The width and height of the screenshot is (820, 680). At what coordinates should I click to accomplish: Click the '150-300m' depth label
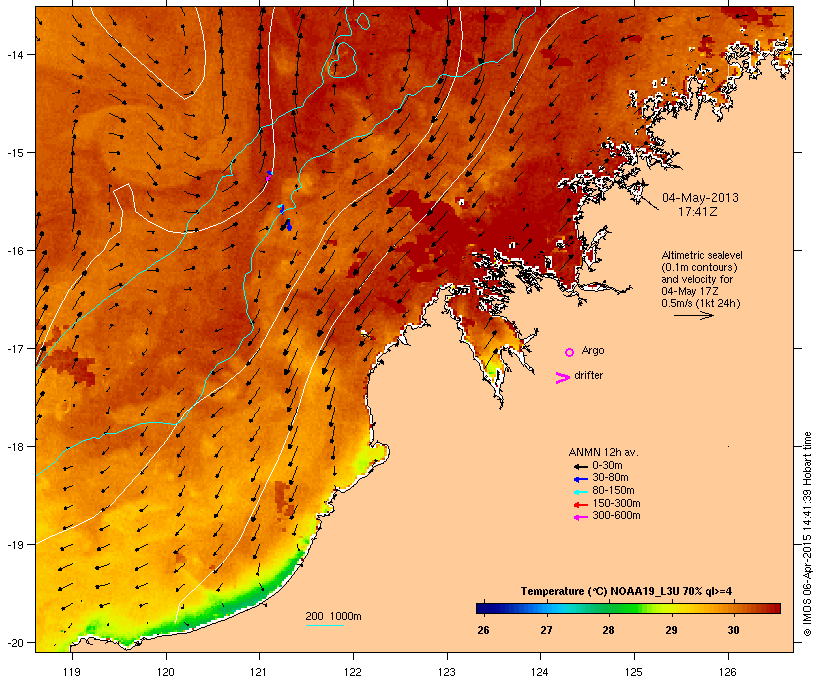pyautogui.click(x=616, y=504)
